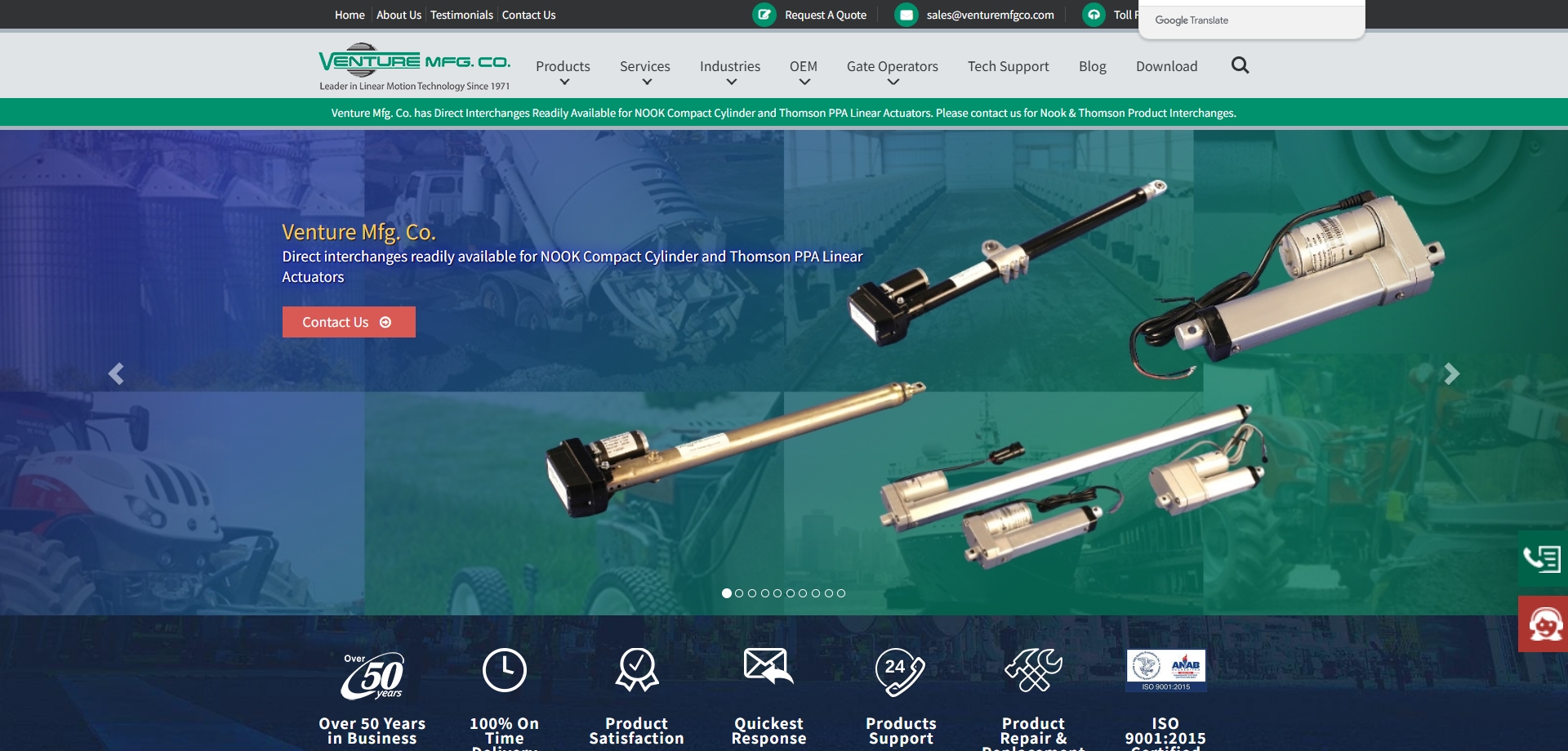Go to next slide arrow
Viewport: 1568px width, 751px height.
pos(1451,373)
